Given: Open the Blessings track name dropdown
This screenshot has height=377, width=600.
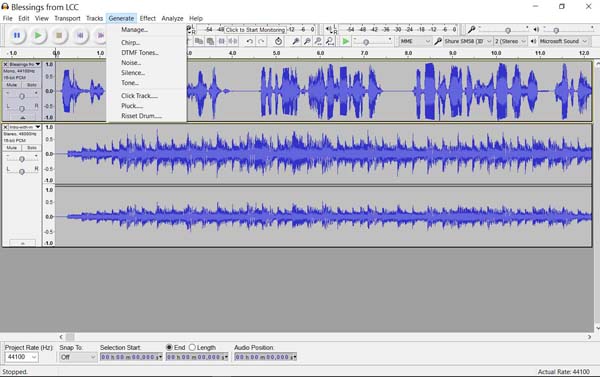Looking at the screenshot, I should [38, 64].
